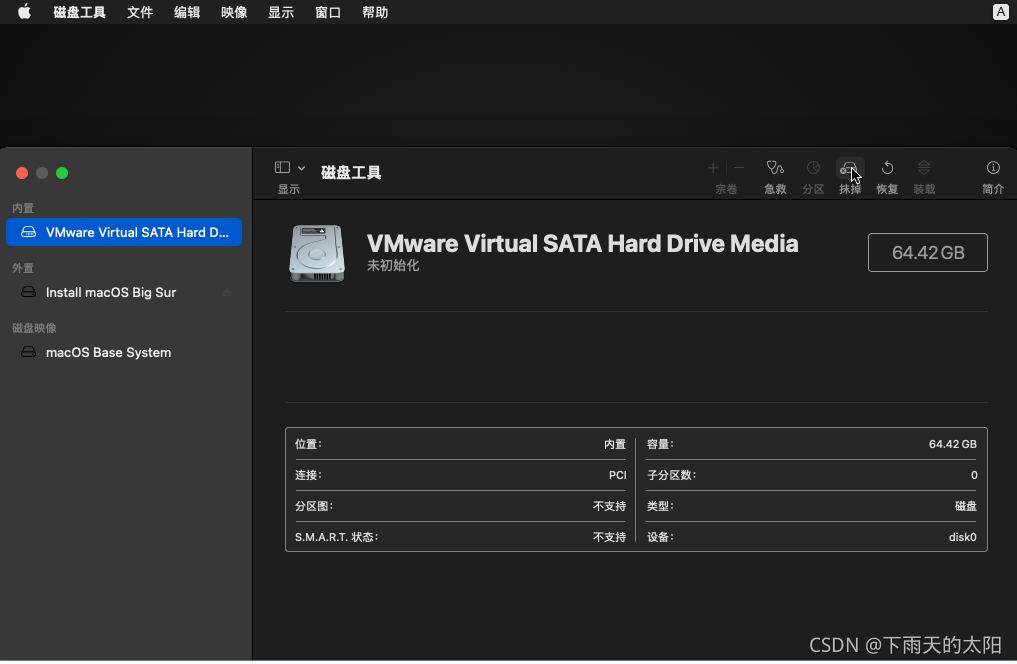Expand the 显示 view options chevron
1017x664 pixels.
[x=302, y=168]
